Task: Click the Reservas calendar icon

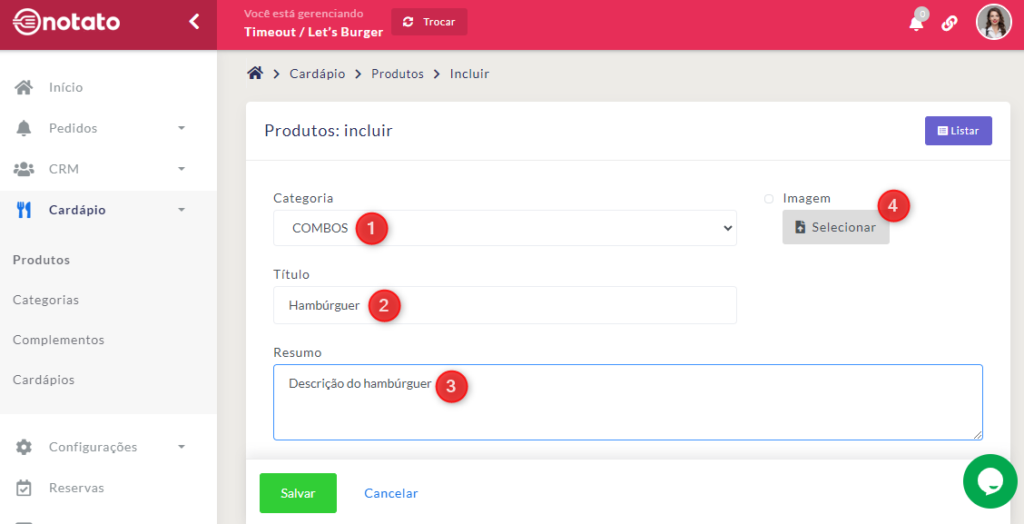Action: [24, 488]
